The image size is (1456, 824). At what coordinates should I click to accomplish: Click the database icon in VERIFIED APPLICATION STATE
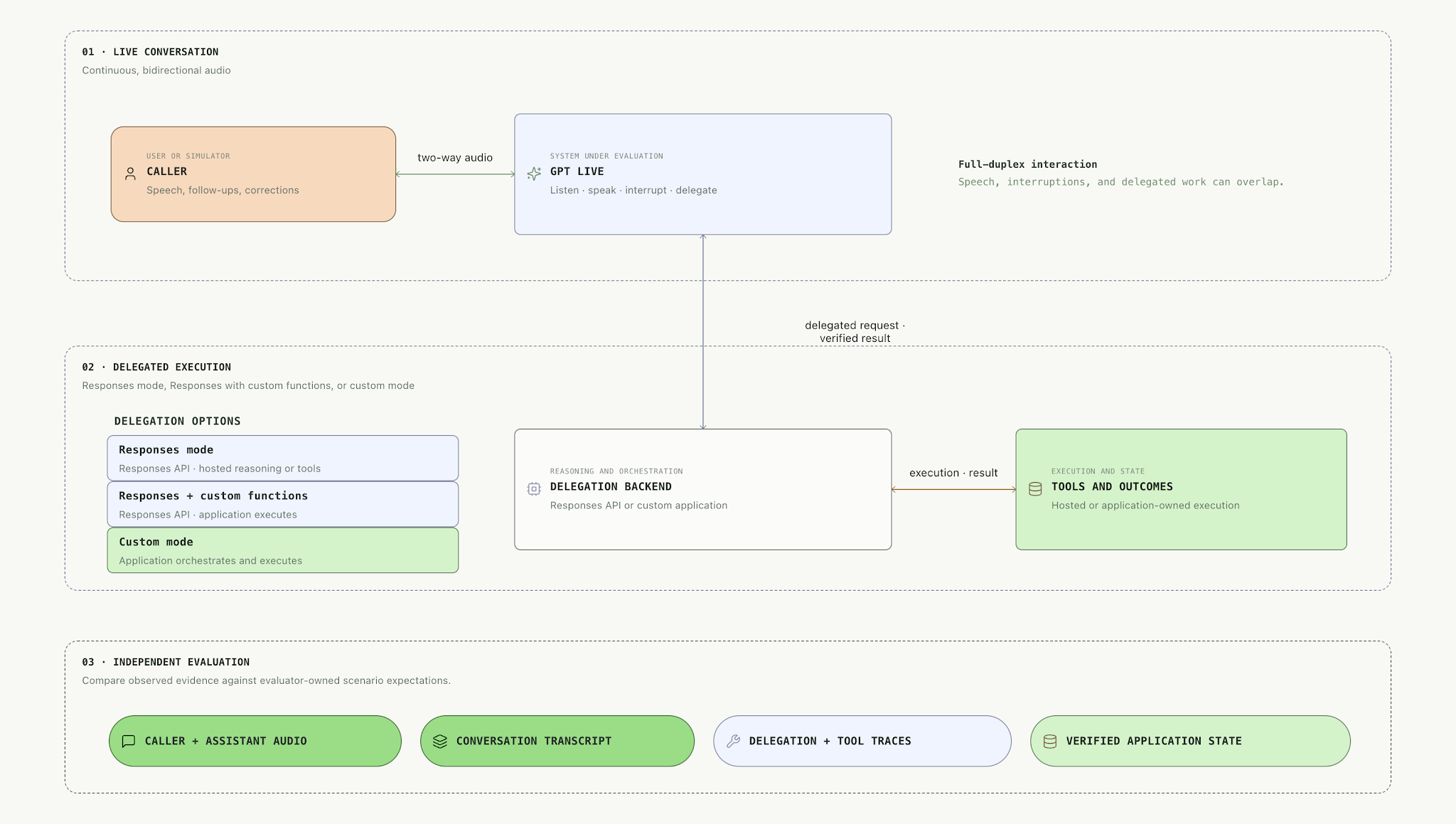coord(1049,742)
